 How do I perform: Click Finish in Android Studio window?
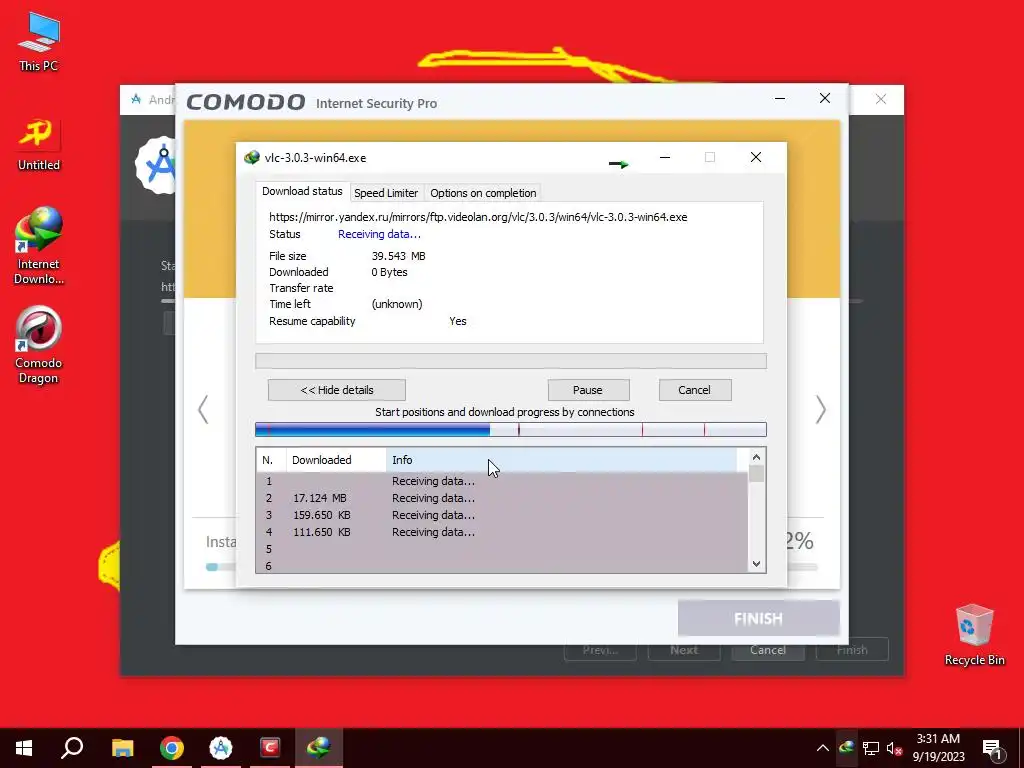(852, 650)
